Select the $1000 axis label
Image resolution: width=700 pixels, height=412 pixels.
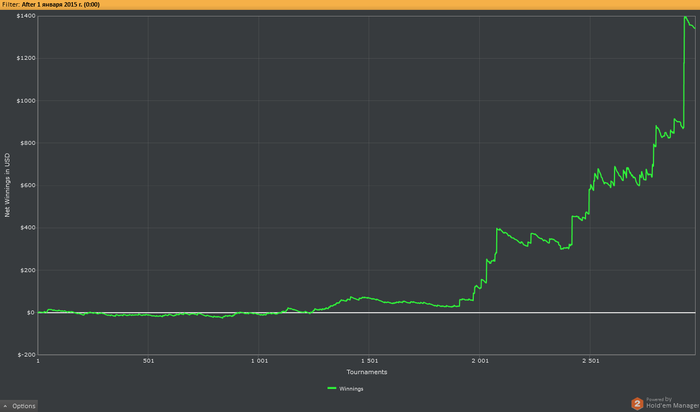click(x=26, y=101)
